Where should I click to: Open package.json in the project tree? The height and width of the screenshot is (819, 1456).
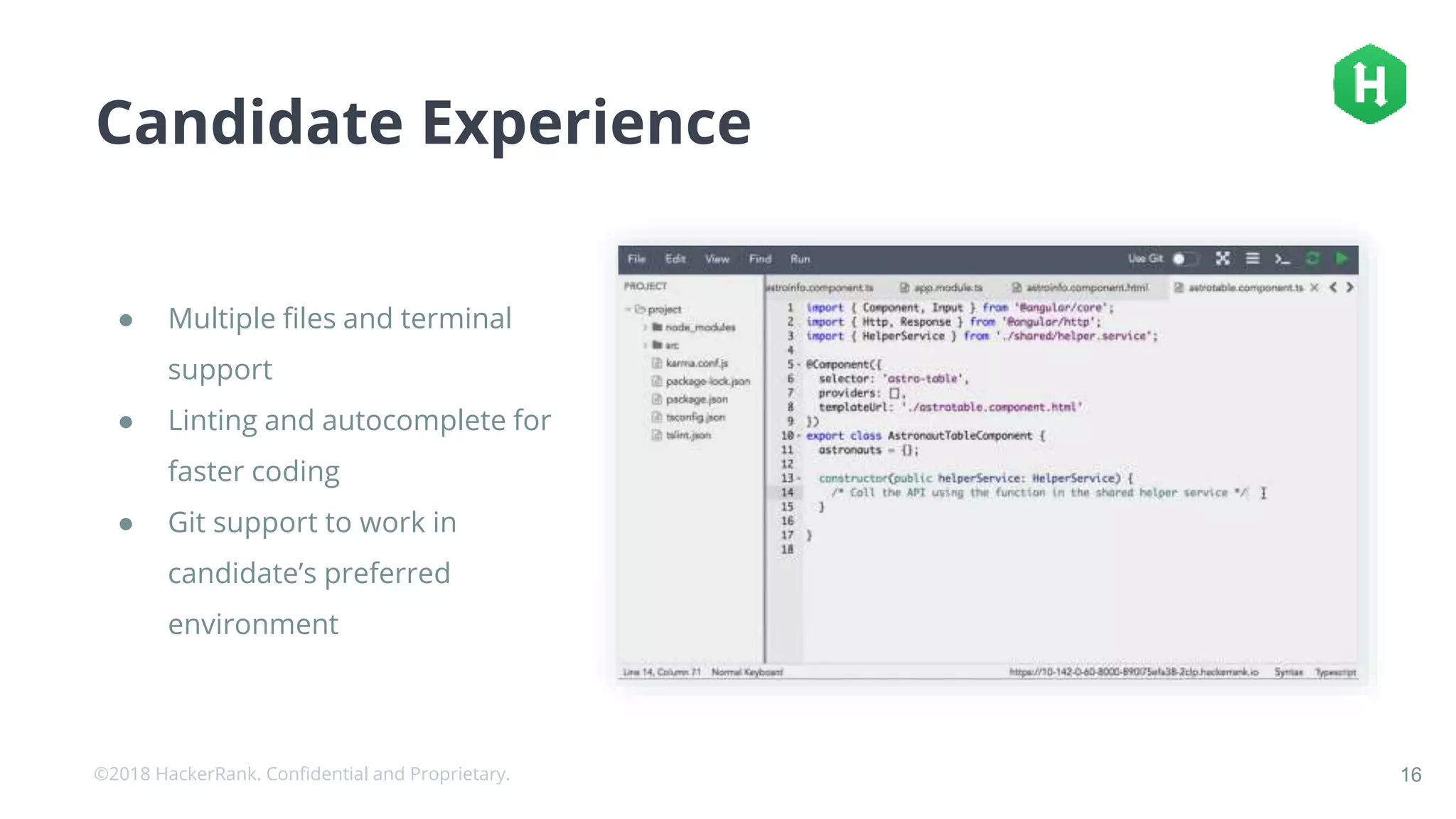(695, 400)
